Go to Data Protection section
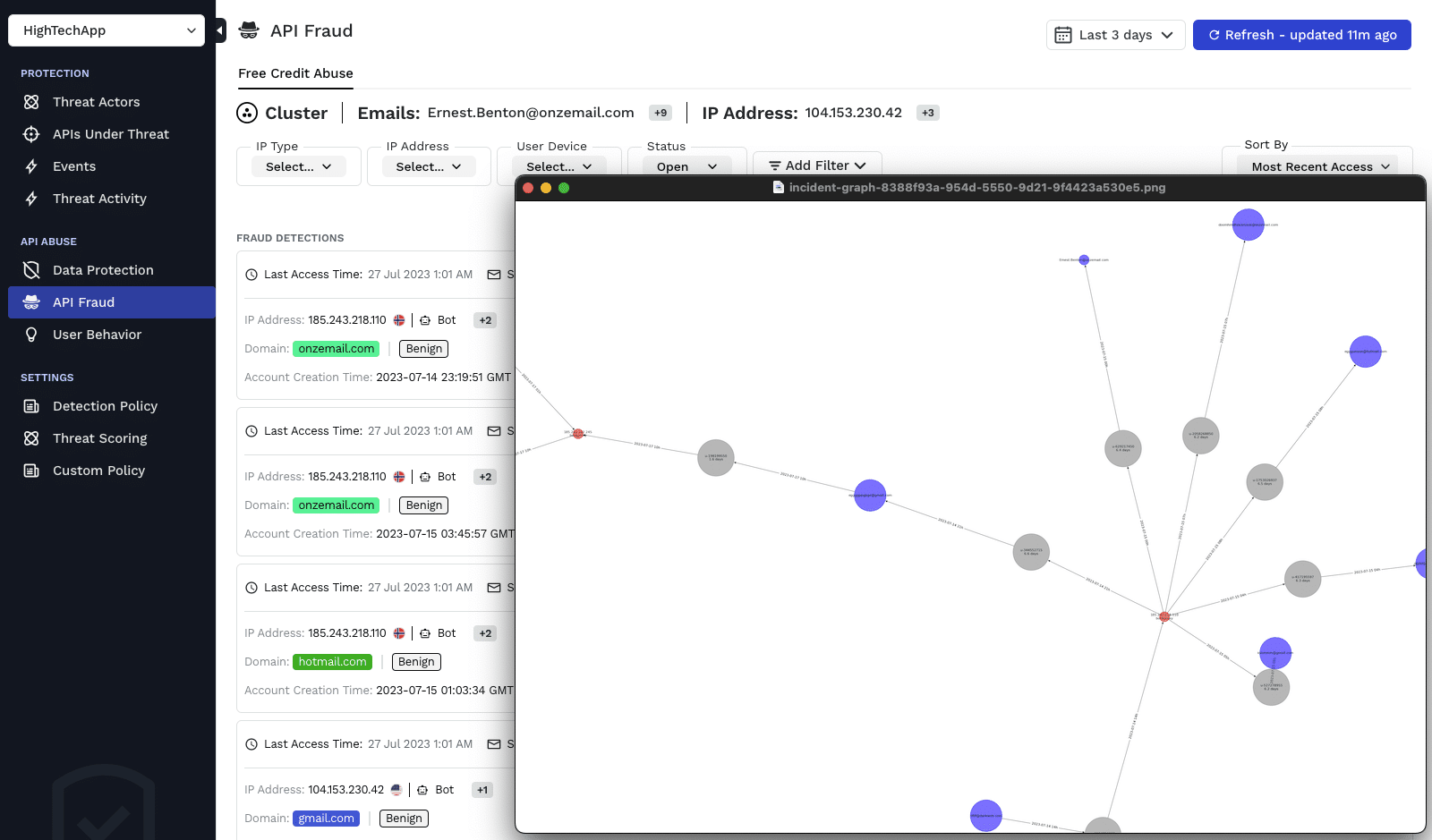Viewport: 1432px width, 840px height. coord(103,270)
